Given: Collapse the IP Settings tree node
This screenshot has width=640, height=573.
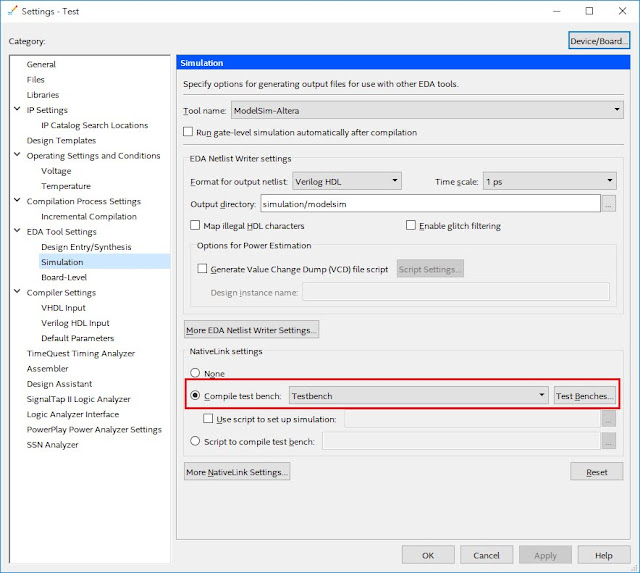Looking at the screenshot, I should [17, 109].
